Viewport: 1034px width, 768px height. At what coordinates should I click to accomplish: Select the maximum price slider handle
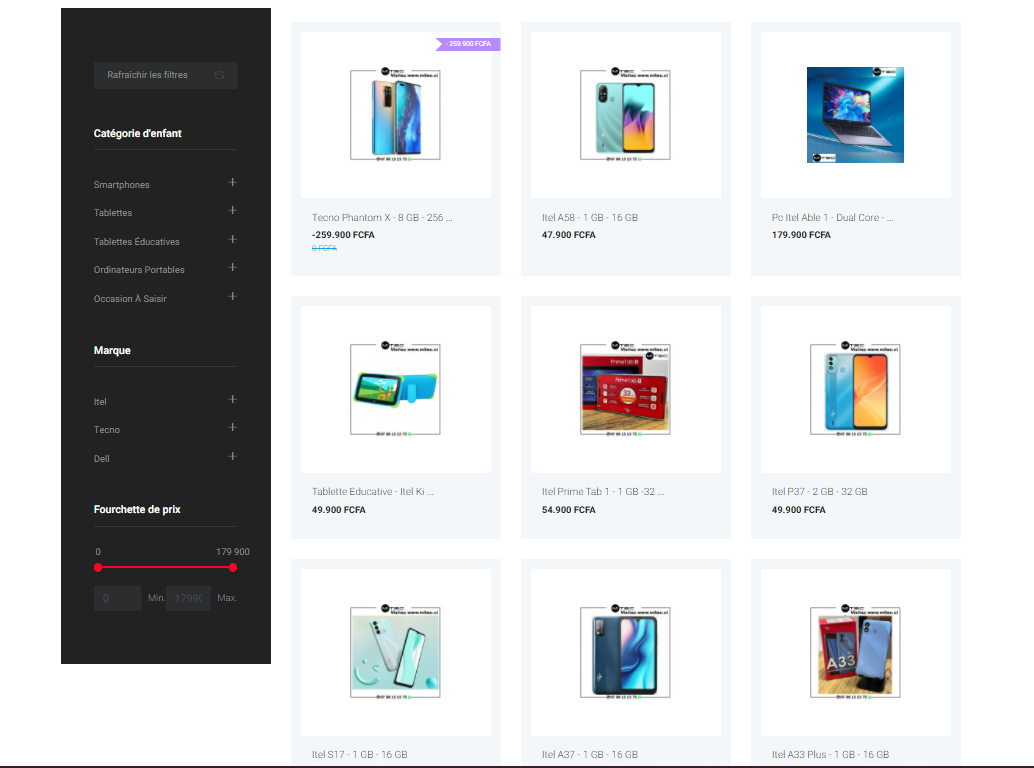233,567
